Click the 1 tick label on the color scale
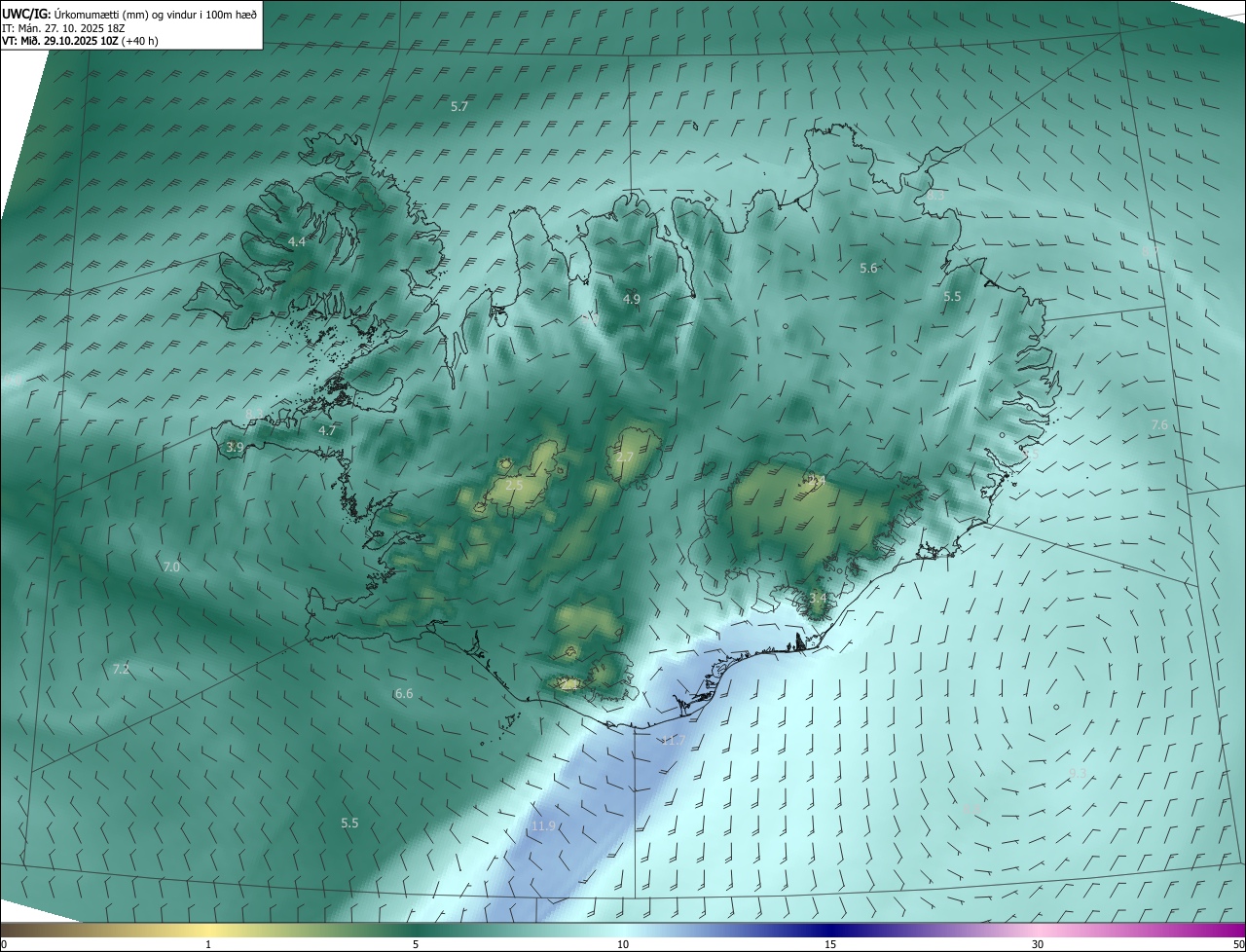This screenshot has height=952, width=1246. 208,945
